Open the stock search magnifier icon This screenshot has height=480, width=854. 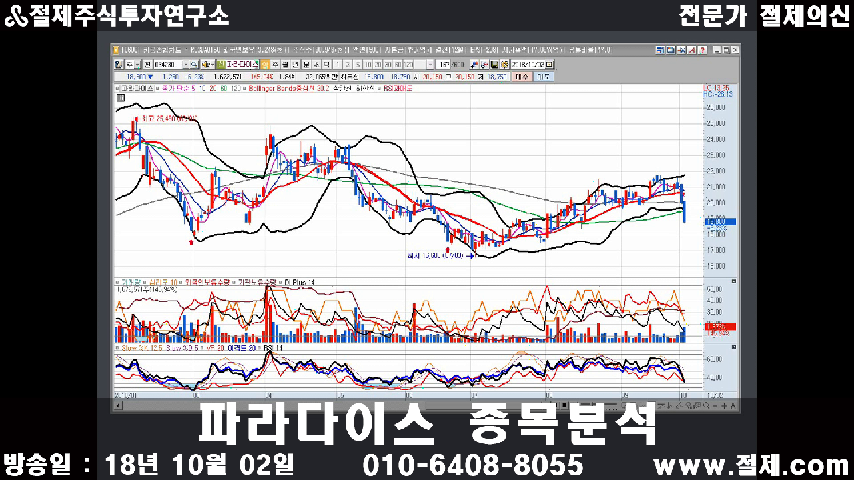[193, 64]
